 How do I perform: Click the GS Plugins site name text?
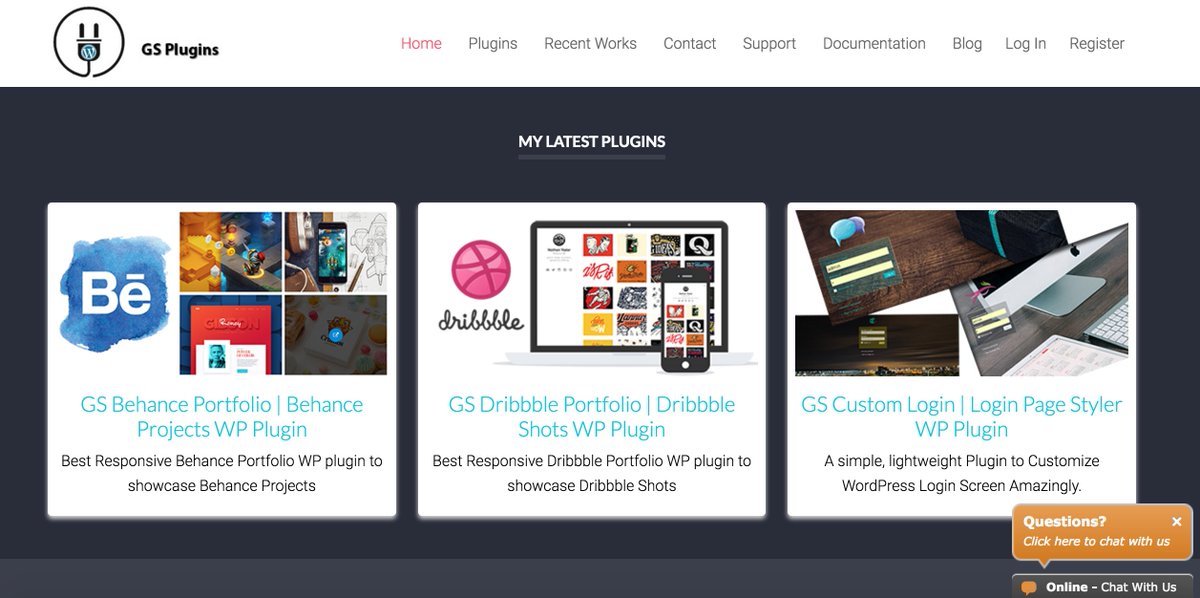(x=180, y=49)
